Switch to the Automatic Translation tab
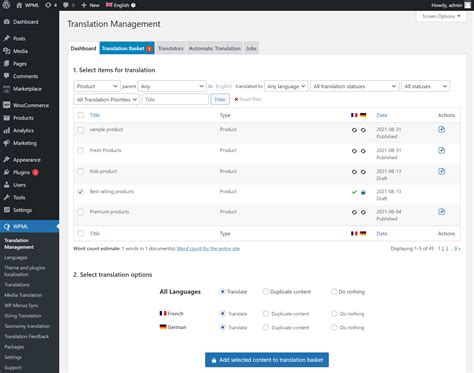 (x=215, y=48)
